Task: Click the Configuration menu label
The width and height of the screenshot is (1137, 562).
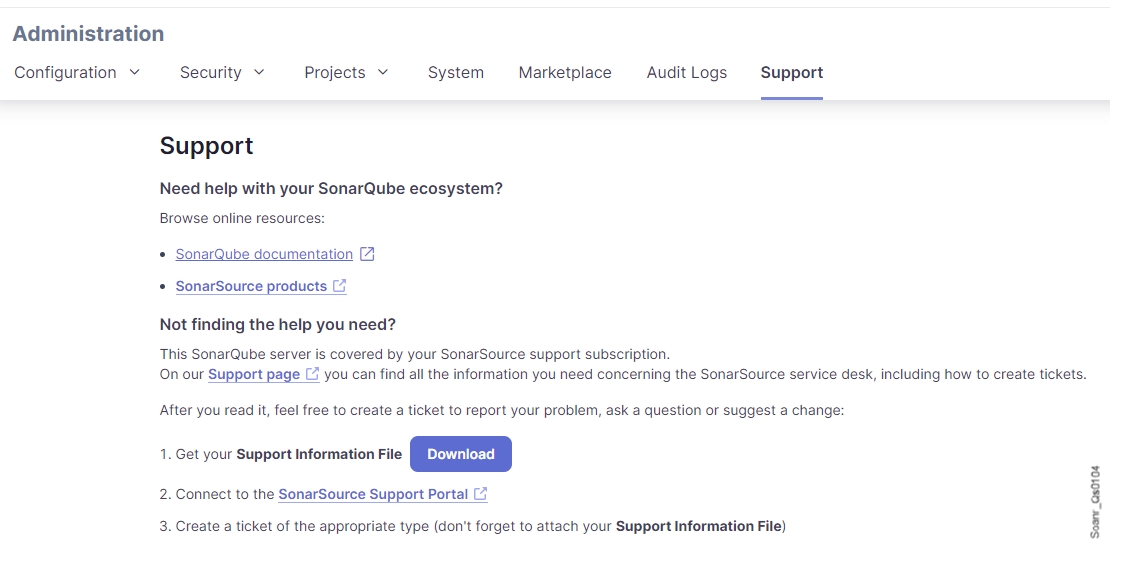Action: click(65, 72)
